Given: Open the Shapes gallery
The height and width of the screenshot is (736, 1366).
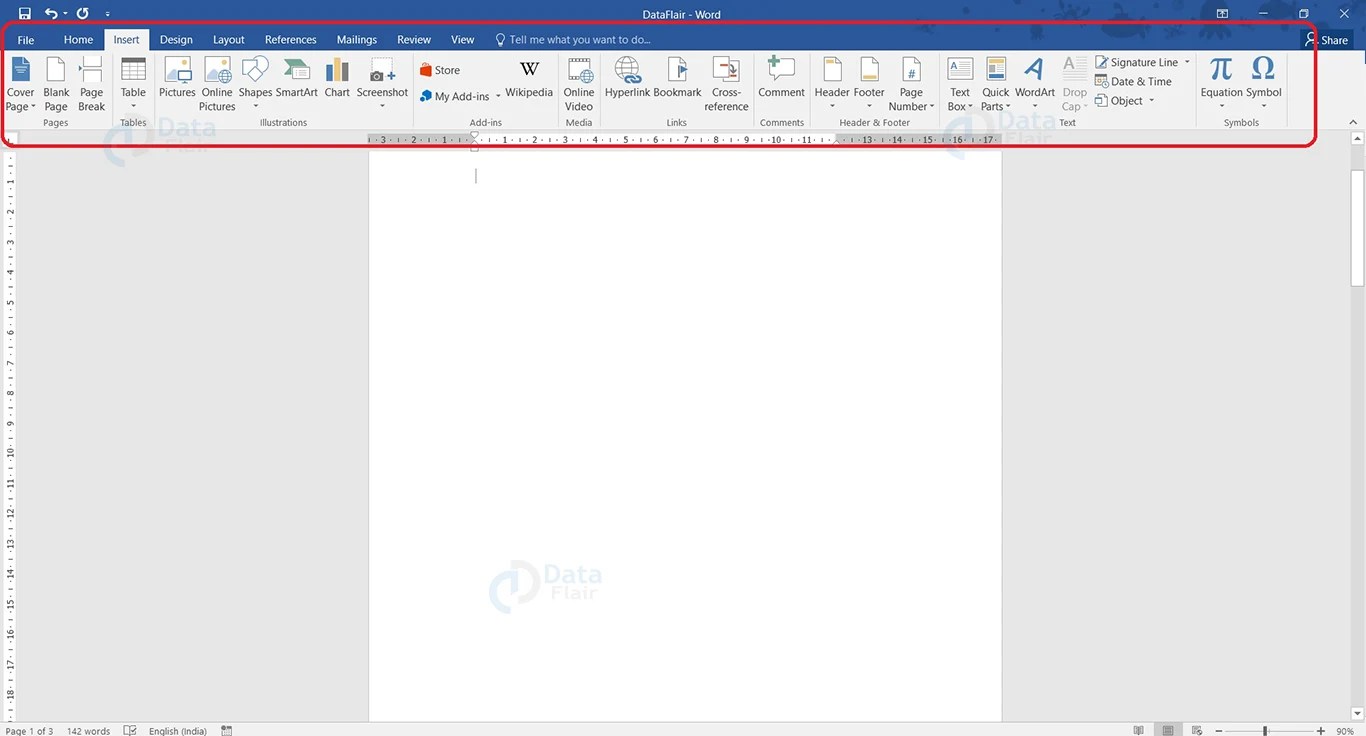Looking at the screenshot, I should (255, 84).
